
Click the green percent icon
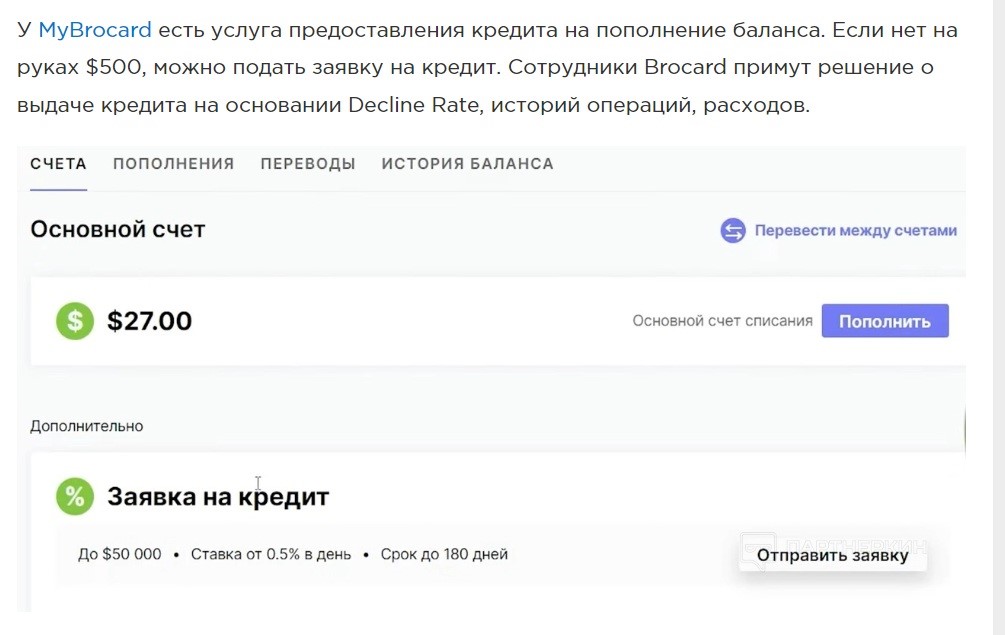point(74,496)
